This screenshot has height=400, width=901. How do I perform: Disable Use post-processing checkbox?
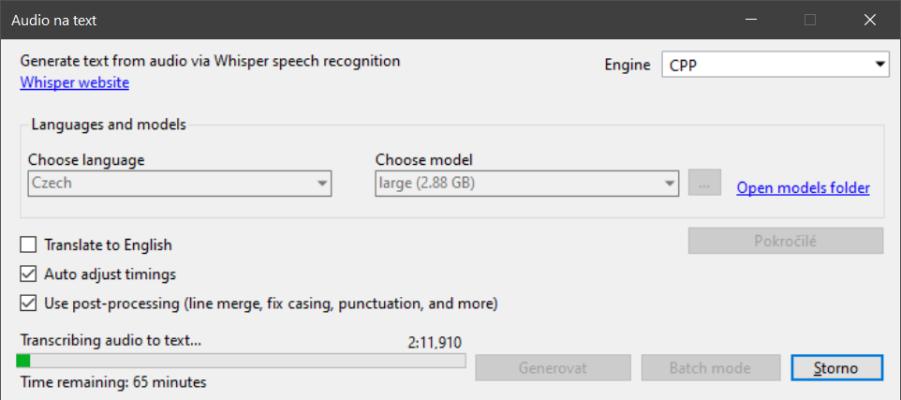(28, 303)
